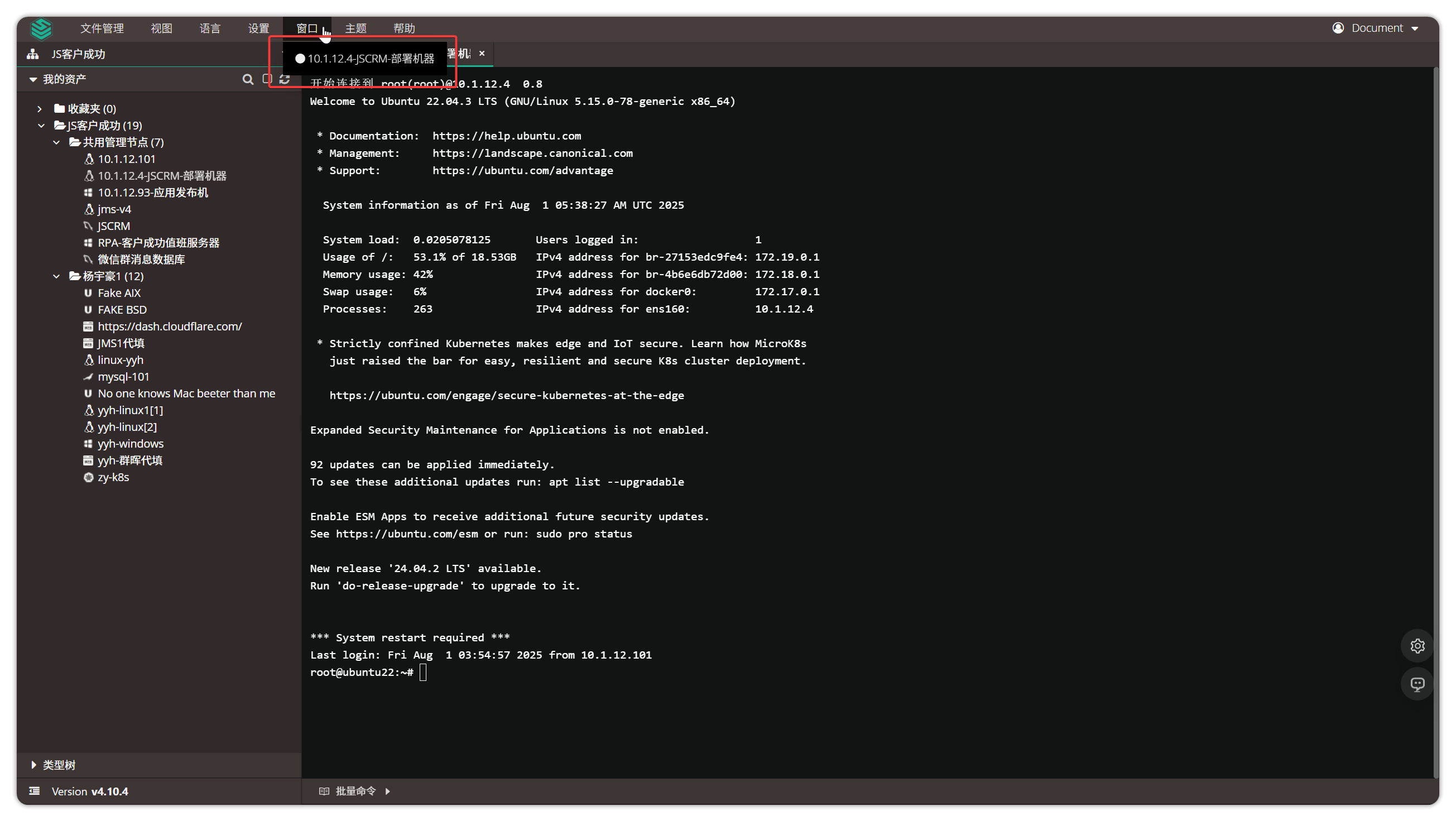This screenshot has width=1456, height=816.
Task: Switch to 10.1.12.4-JSCRM-部署机器 in window dropdown
Action: (364, 59)
